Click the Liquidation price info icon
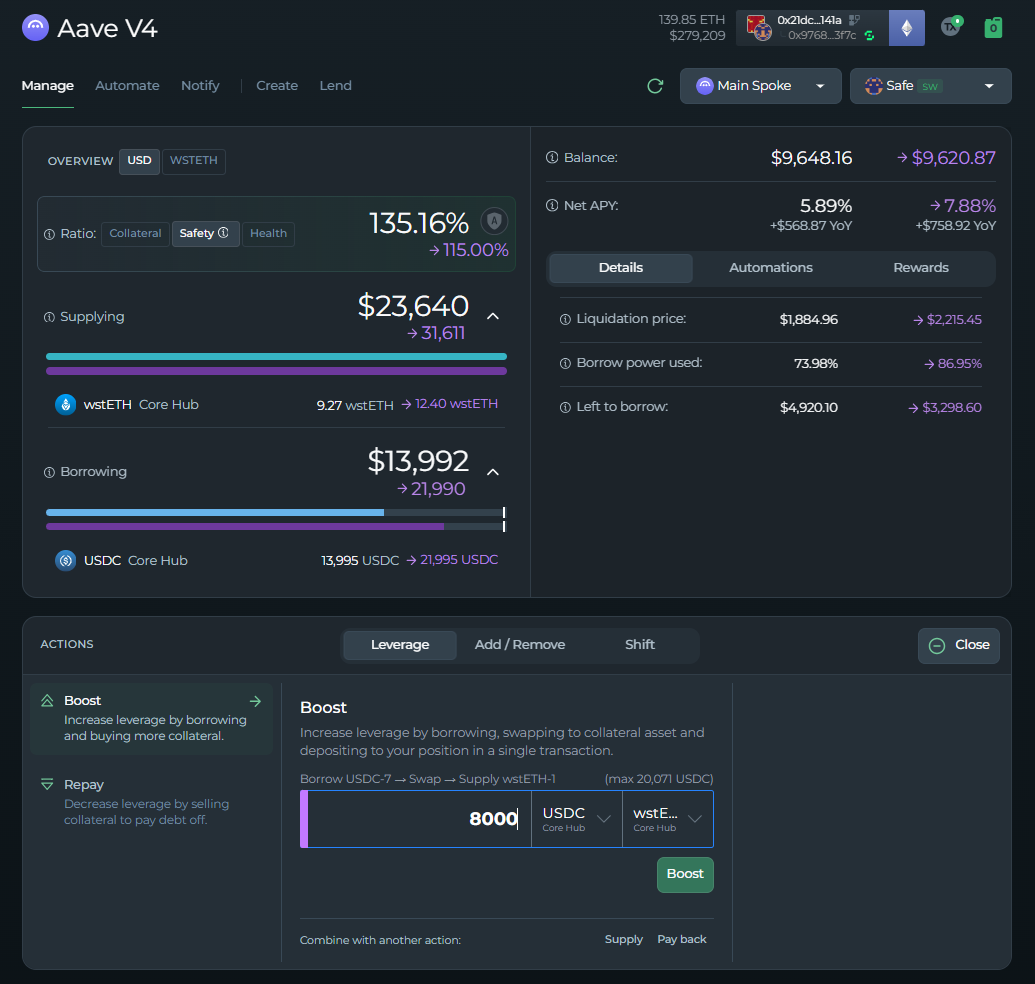Viewport: 1035px width, 984px height. click(565, 320)
